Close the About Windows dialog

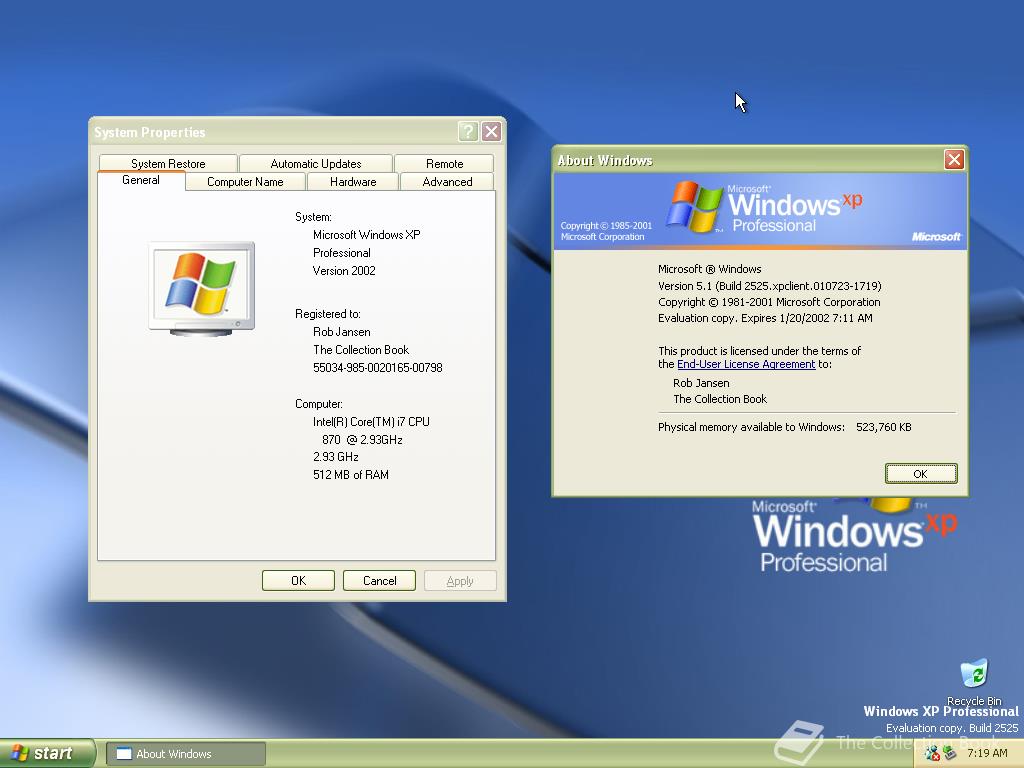(x=954, y=160)
